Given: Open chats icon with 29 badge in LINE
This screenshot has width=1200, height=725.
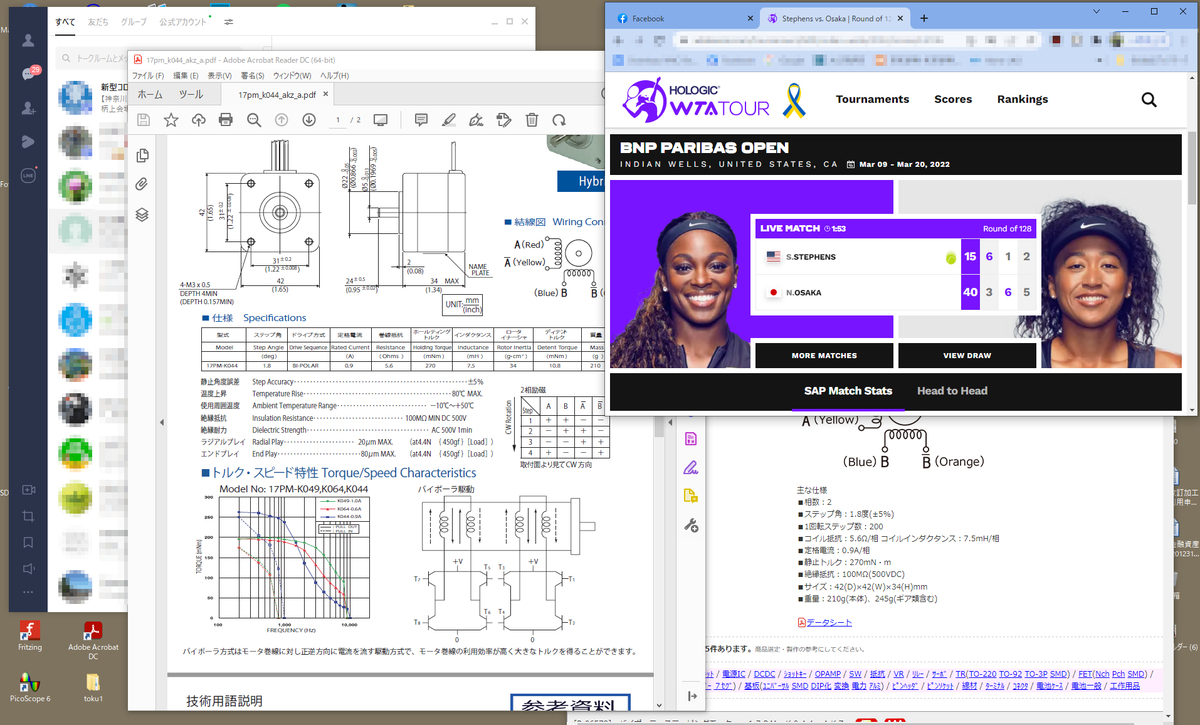Looking at the screenshot, I should (x=29, y=74).
